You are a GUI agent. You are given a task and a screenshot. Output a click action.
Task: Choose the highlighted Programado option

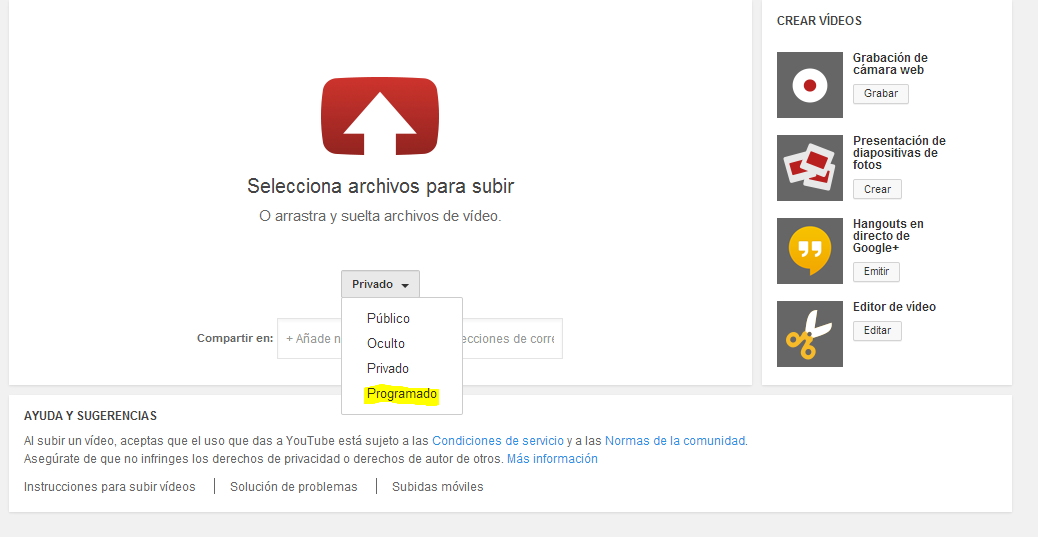tap(402, 394)
